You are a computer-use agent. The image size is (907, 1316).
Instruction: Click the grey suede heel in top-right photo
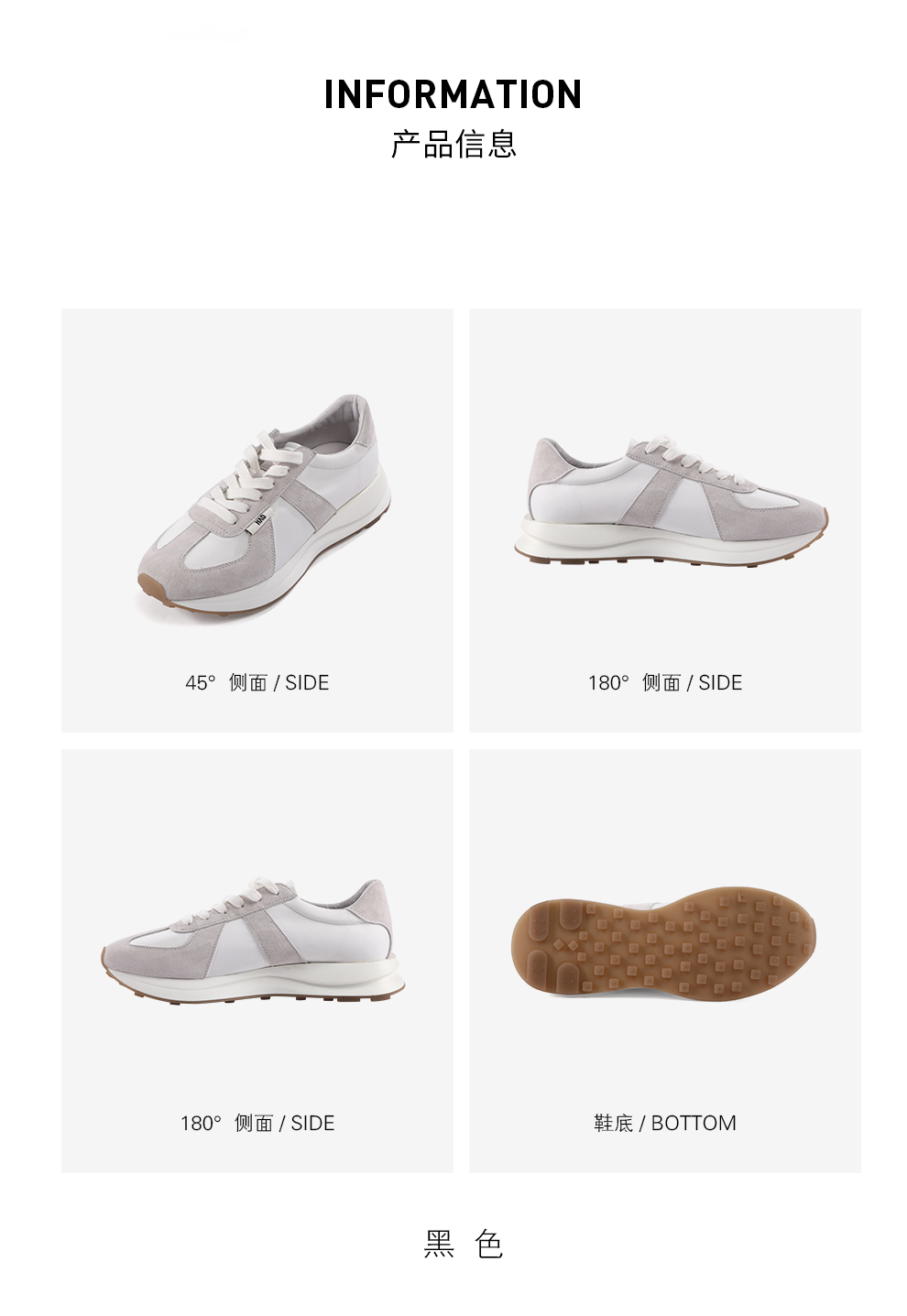548,461
